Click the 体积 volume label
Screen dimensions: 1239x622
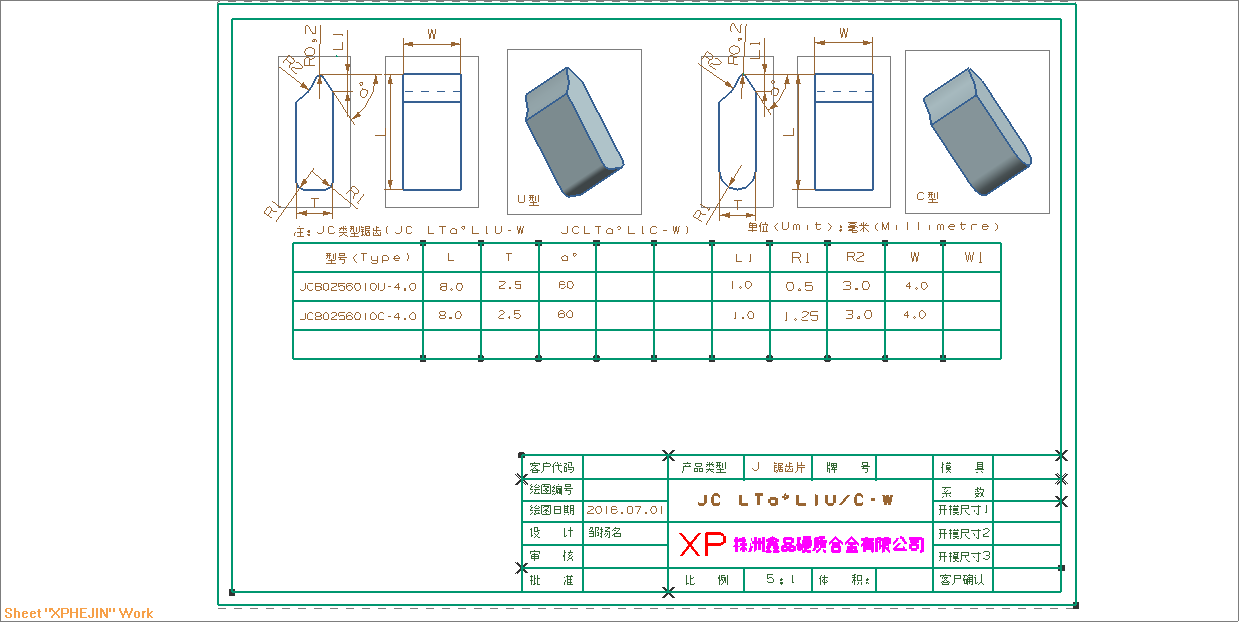[x=845, y=580]
